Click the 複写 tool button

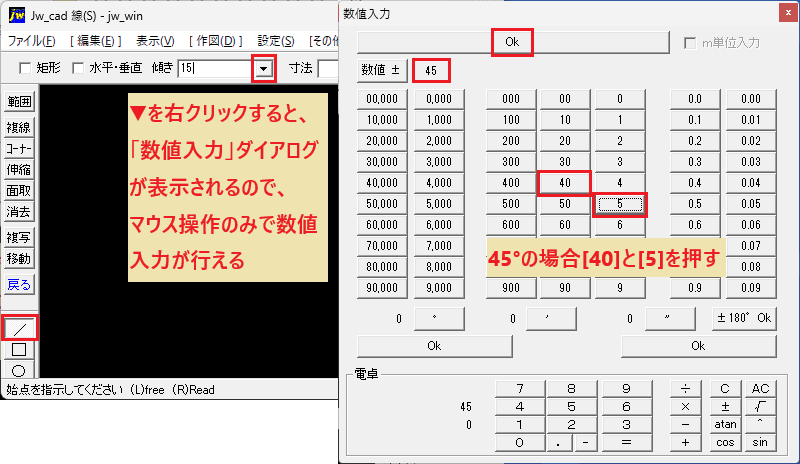[x=19, y=237]
